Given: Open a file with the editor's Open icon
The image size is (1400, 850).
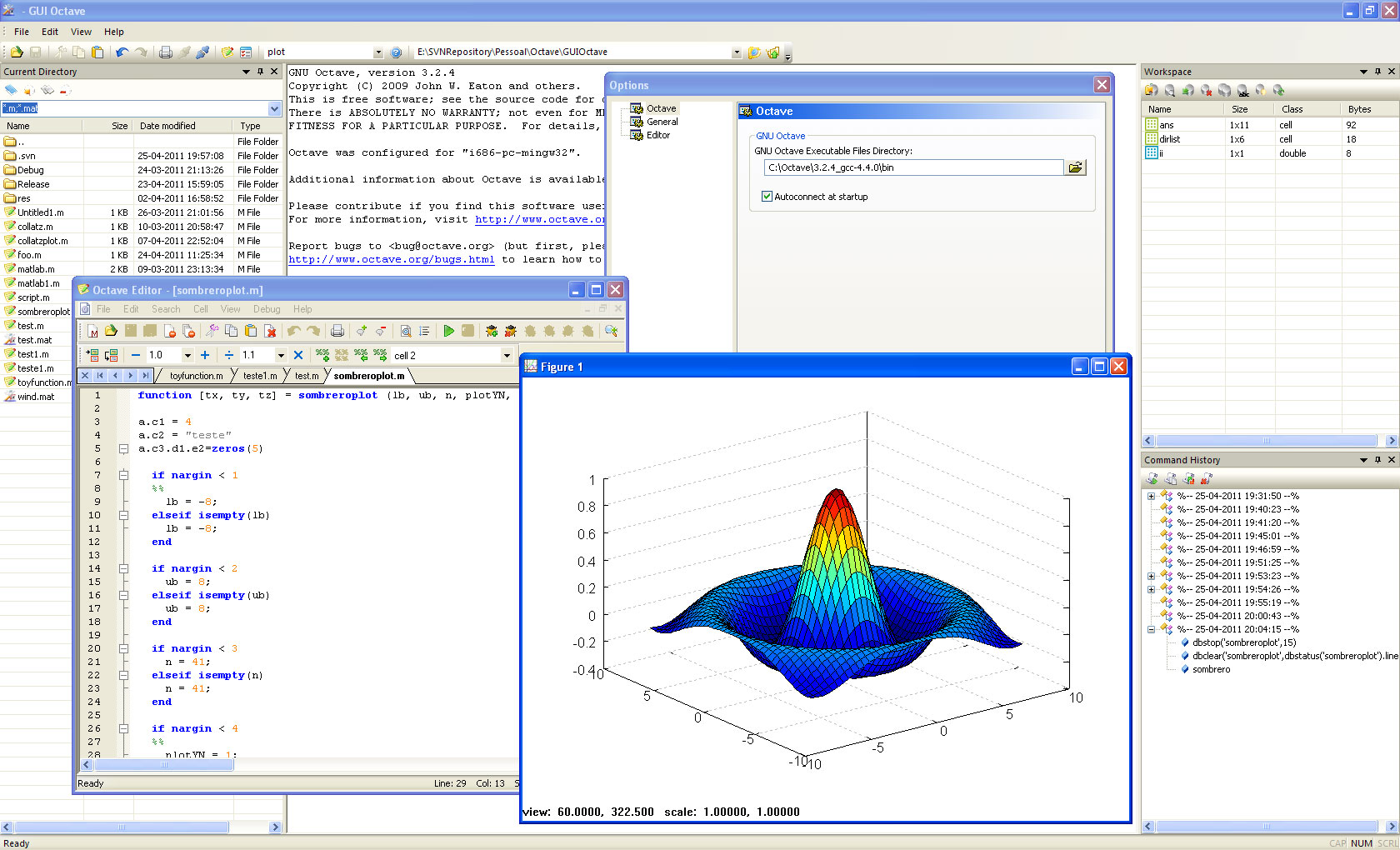Looking at the screenshot, I should click(111, 331).
